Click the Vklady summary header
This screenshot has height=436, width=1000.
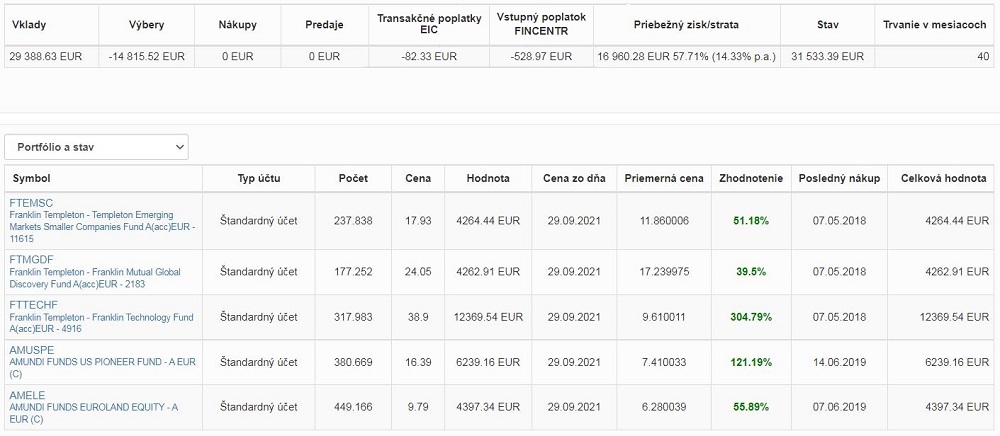pyautogui.click(x=29, y=25)
